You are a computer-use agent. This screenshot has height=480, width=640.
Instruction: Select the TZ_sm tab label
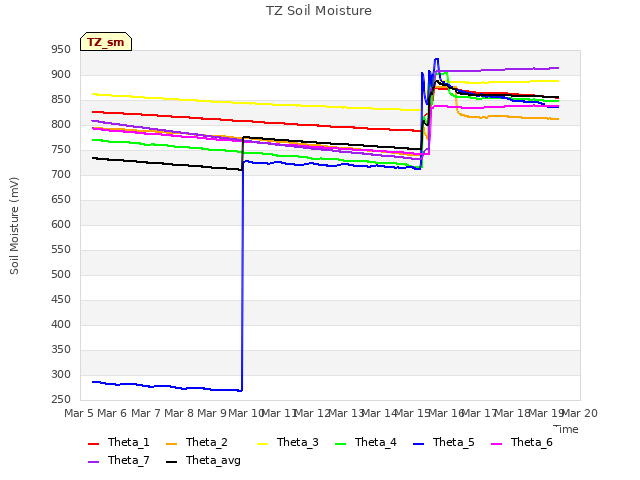(106, 42)
